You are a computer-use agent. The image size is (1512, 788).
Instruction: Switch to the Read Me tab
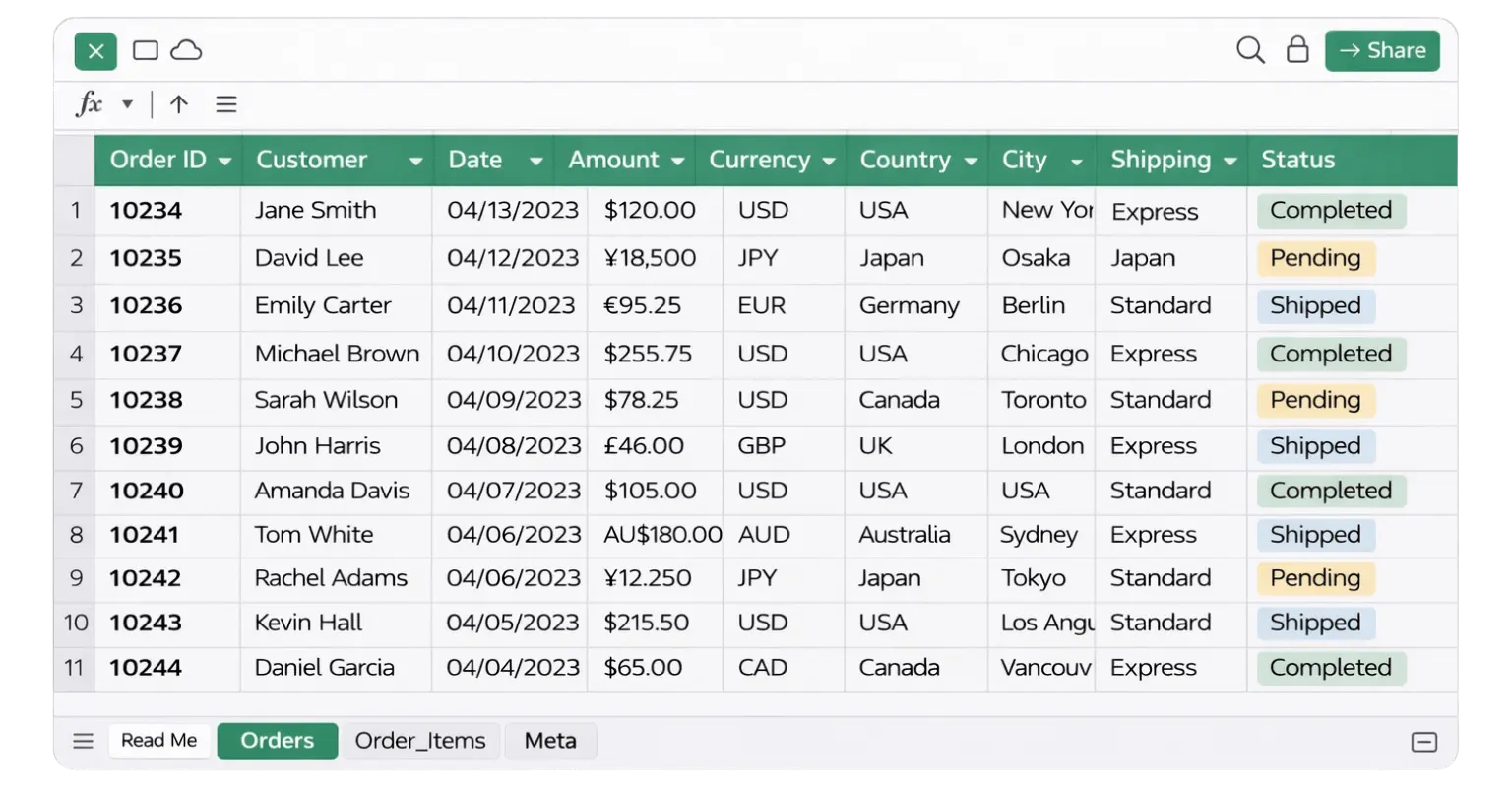(158, 740)
